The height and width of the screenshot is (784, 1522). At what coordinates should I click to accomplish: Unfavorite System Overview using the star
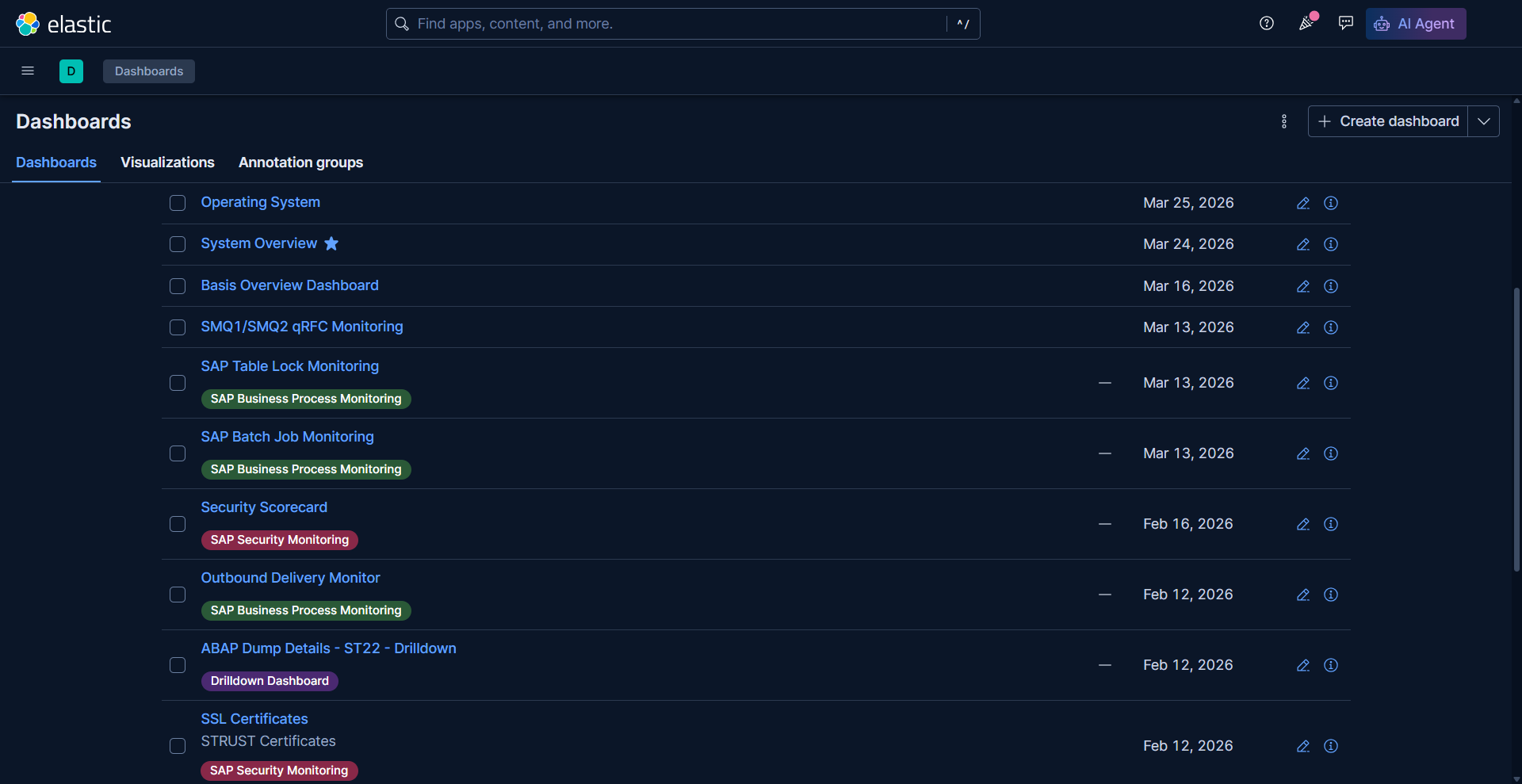[331, 243]
